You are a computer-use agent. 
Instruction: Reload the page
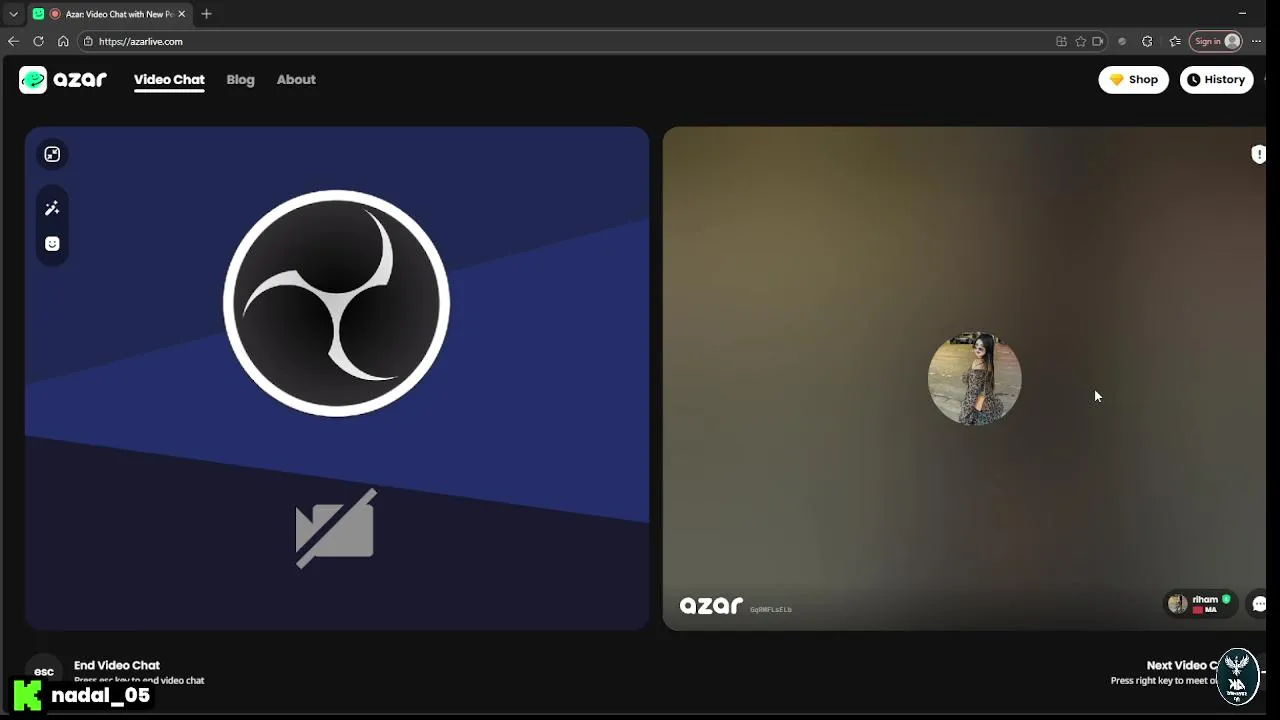(38, 41)
